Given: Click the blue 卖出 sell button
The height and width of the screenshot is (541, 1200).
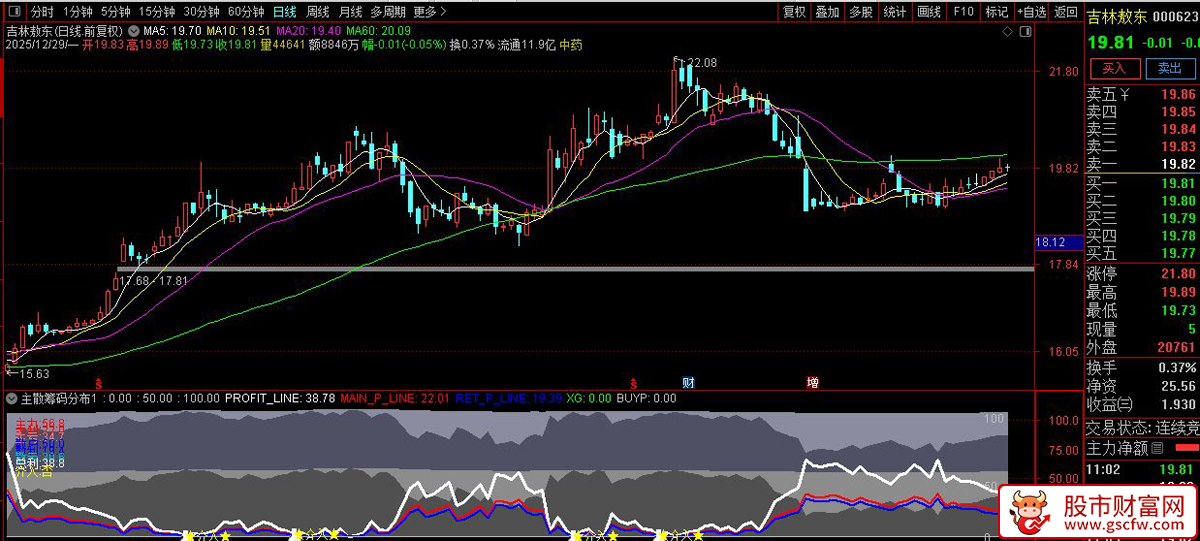Looking at the screenshot, I should pos(1169,68).
